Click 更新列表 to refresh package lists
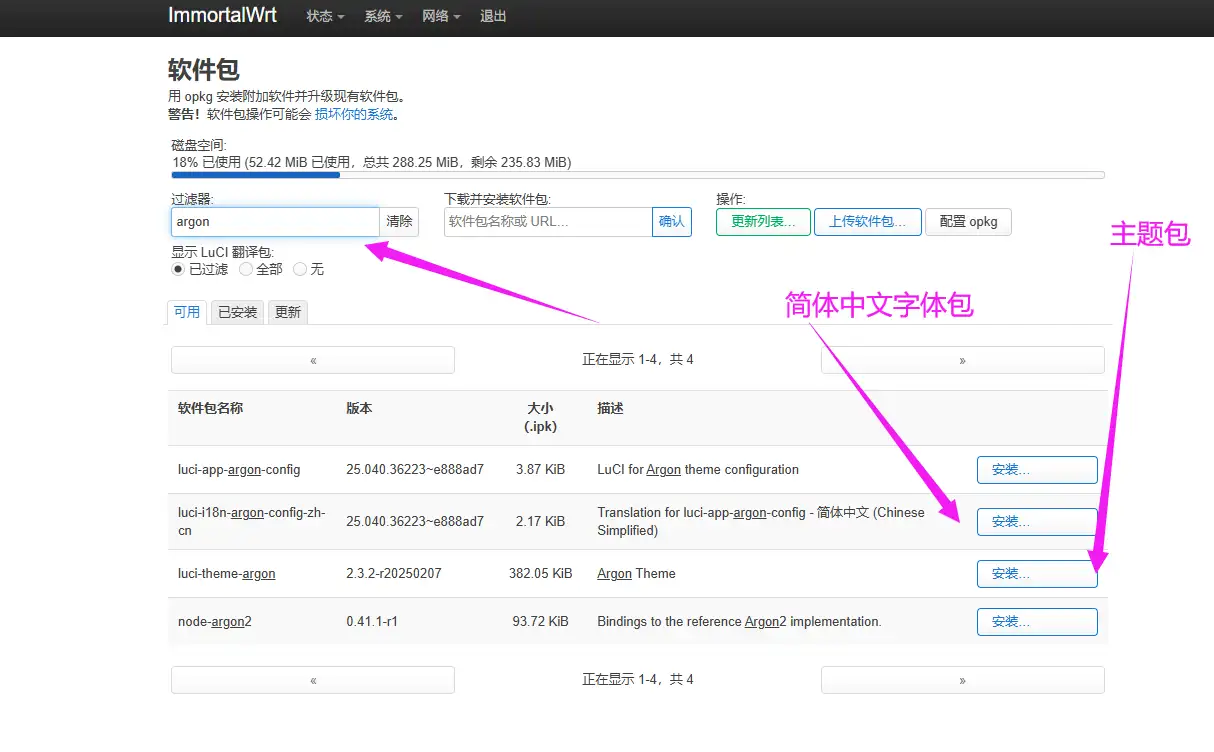This screenshot has width=1214, height=752. pyautogui.click(x=762, y=221)
